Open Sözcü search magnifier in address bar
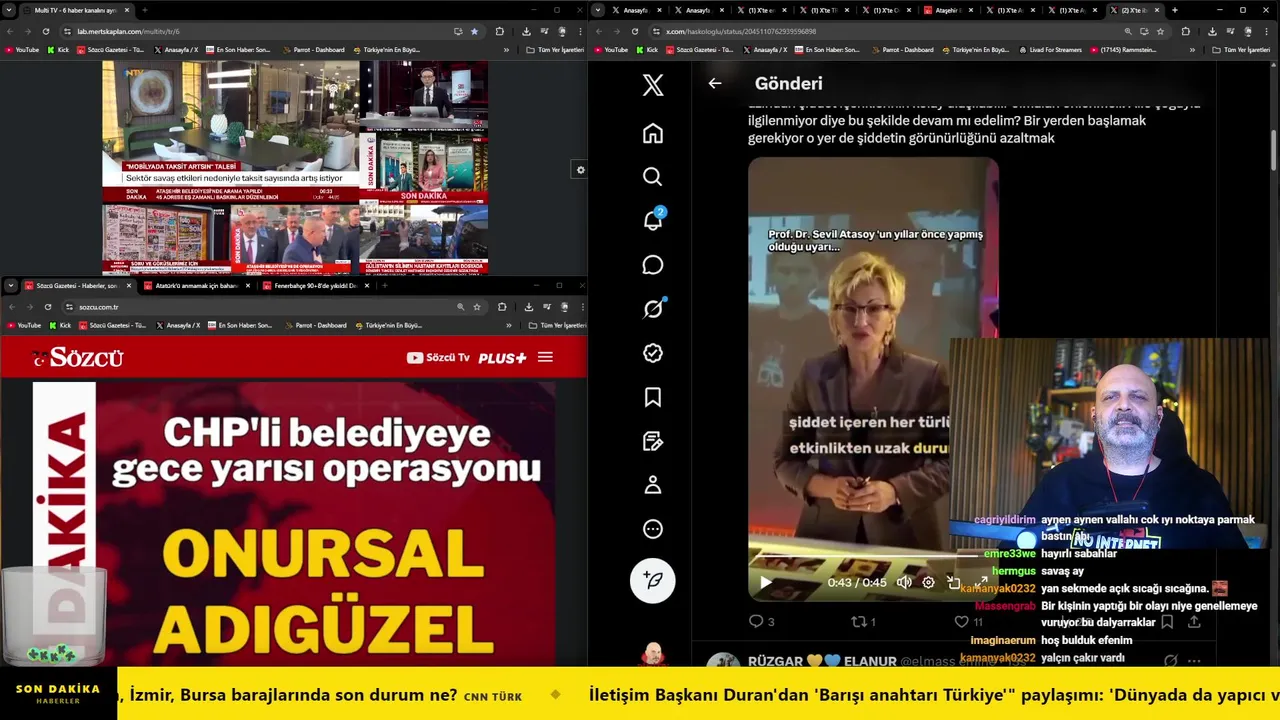The image size is (1280, 720). (x=460, y=307)
